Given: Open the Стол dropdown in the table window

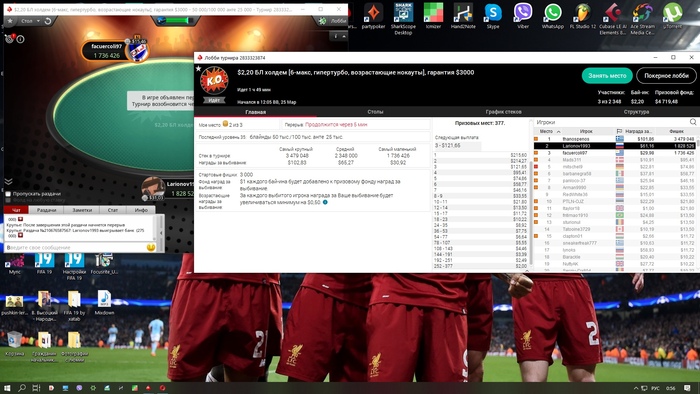Looking at the screenshot, I should 30,21.
